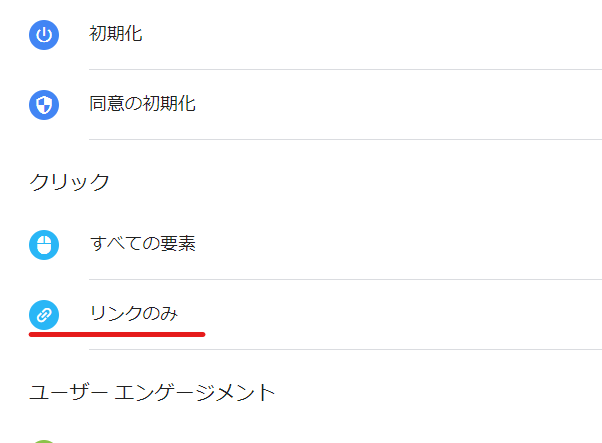Pick the すべての要素 click trigger label

pos(142,244)
